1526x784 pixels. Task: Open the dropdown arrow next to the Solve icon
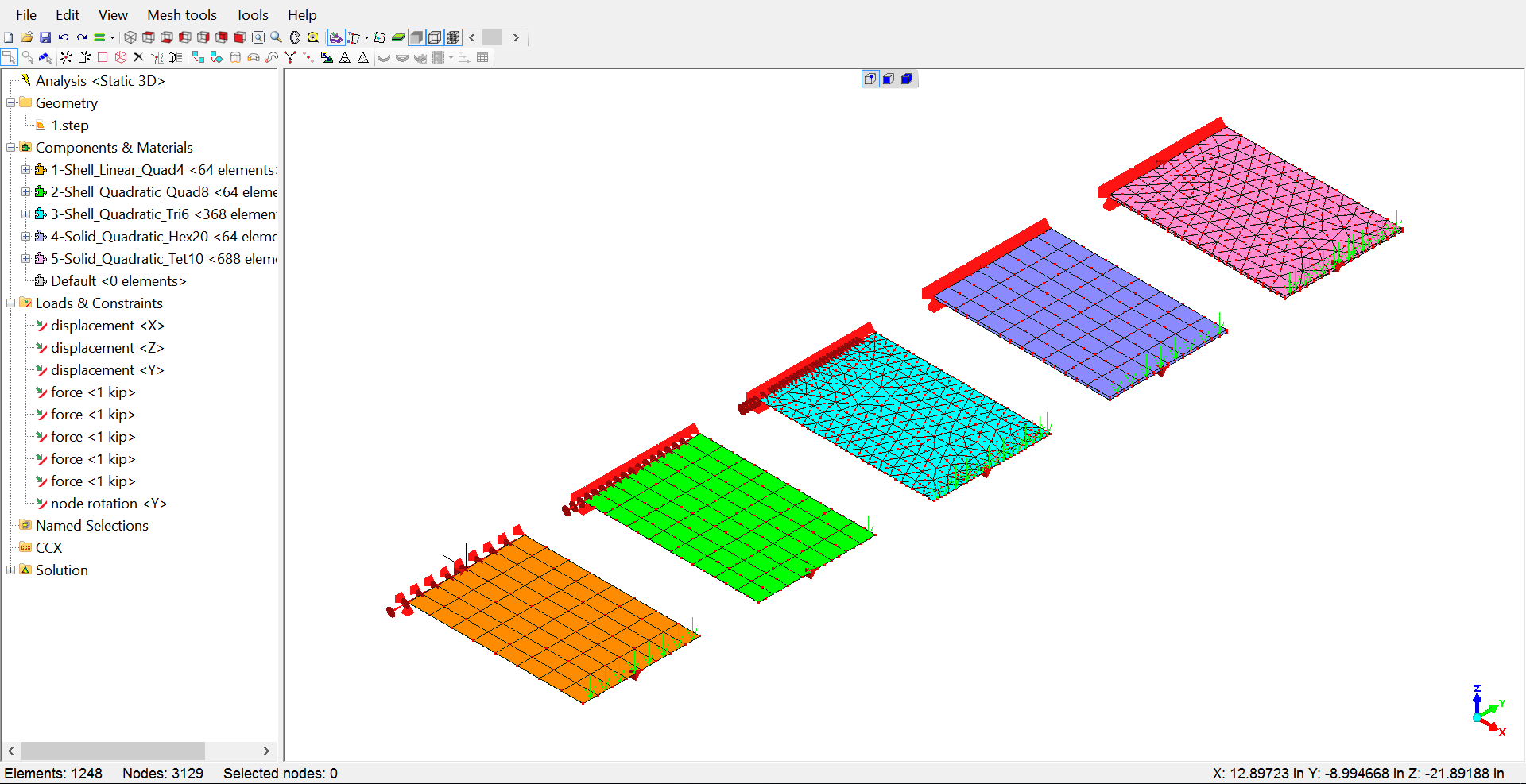[112, 37]
